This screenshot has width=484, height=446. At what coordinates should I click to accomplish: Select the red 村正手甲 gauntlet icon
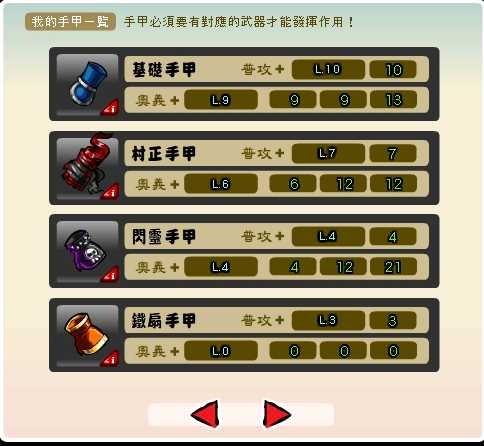(x=87, y=168)
